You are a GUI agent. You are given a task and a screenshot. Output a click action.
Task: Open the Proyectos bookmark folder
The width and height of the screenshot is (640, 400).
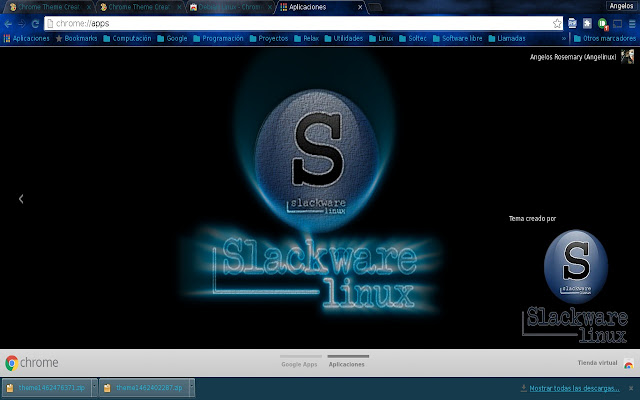[x=269, y=38]
